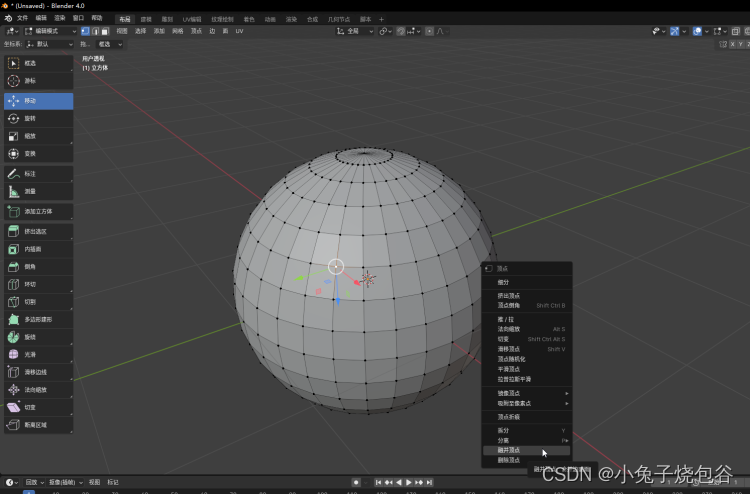Toggle X axis mirror button
This screenshot has height=494, width=750.
[x=732, y=44]
